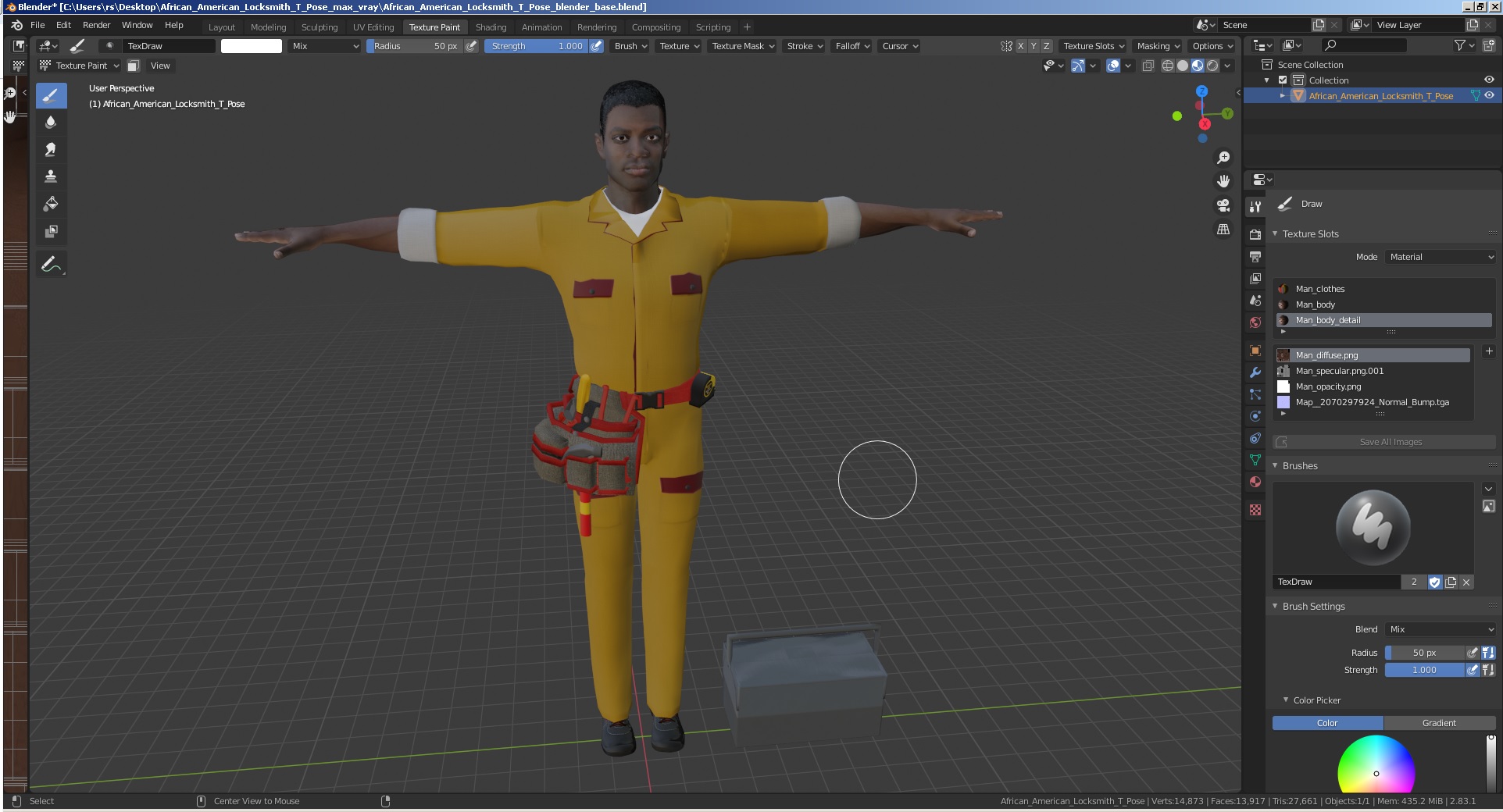1503x812 pixels.
Task: Hide Collection with its eye icon
Action: click(x=1489, y=80)
